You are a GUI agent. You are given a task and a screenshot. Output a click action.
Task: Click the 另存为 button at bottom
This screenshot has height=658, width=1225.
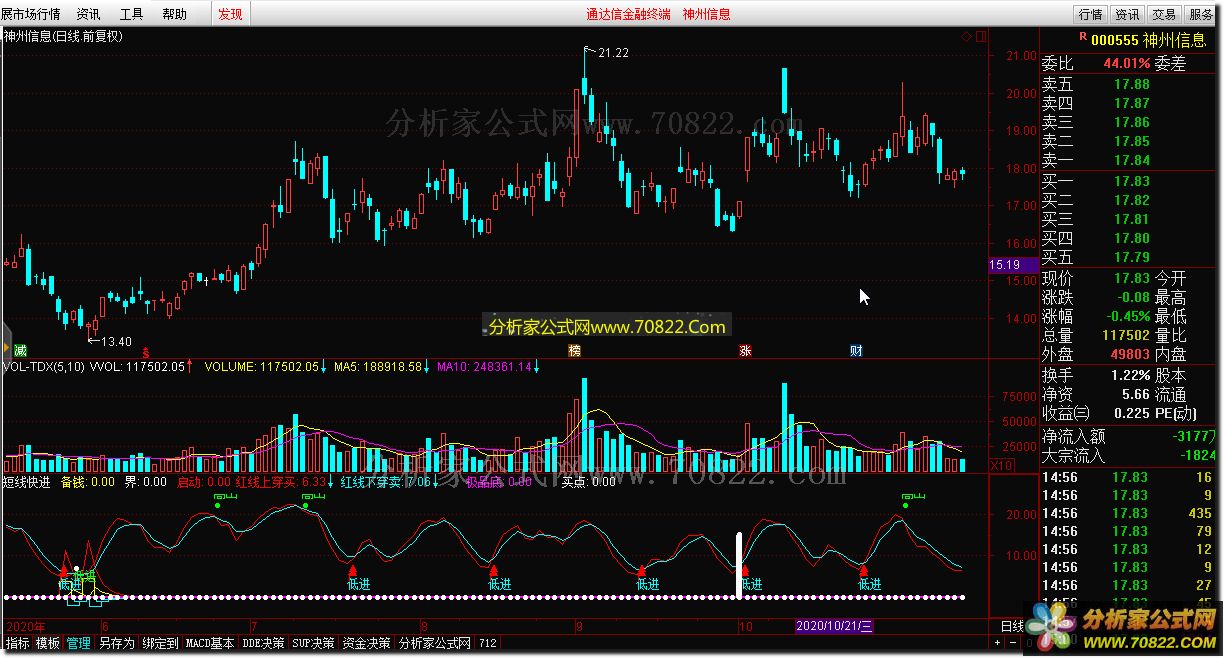(x=116, y=643)
